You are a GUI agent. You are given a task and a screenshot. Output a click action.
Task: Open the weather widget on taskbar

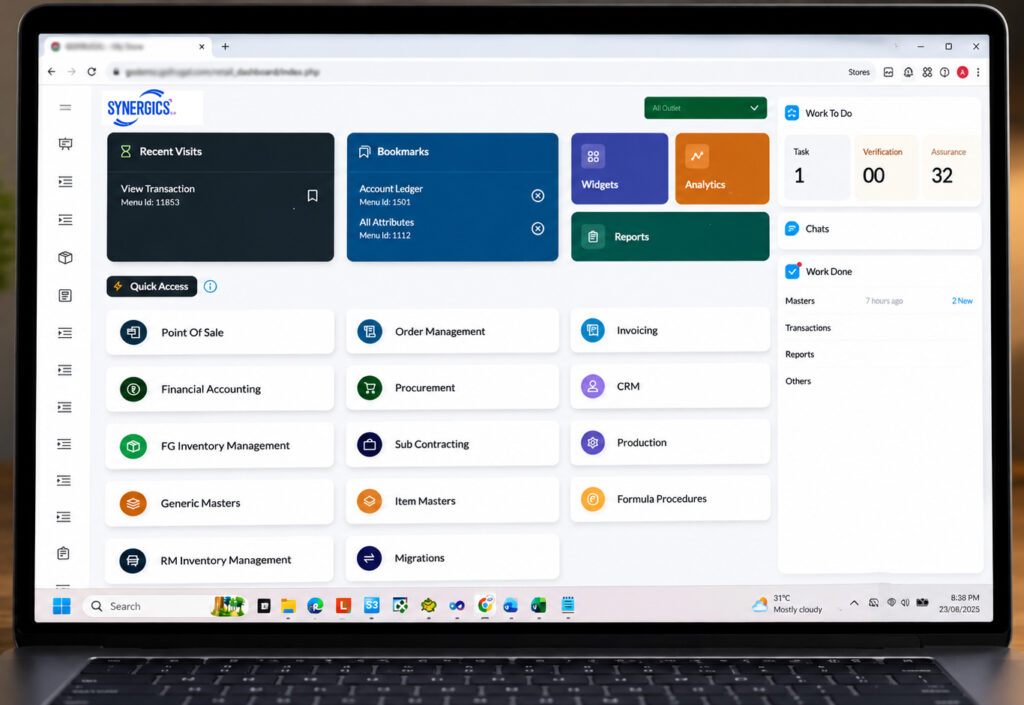point(788,604)
